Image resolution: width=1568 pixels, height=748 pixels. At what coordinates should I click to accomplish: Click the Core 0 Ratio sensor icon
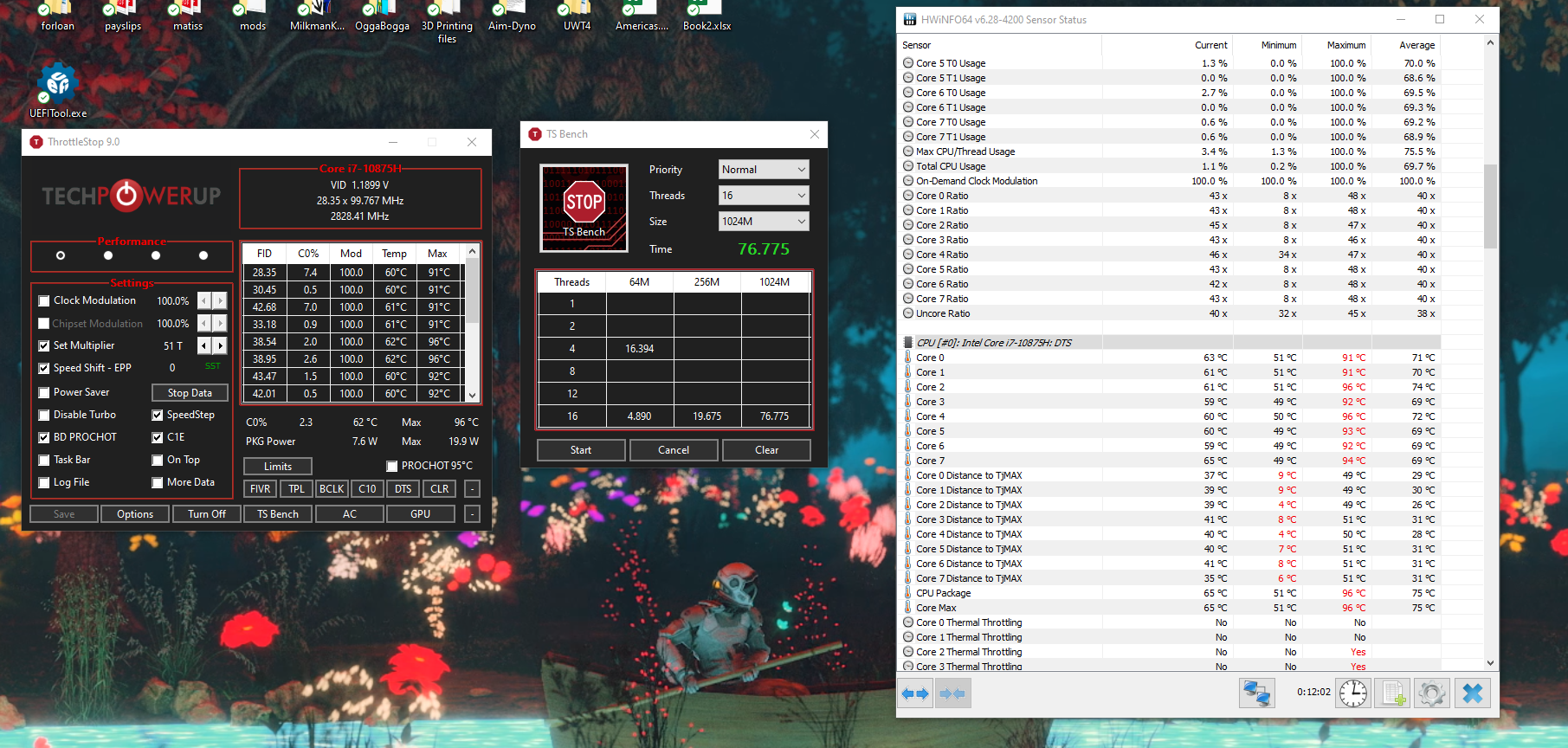(x=908, y=196)
